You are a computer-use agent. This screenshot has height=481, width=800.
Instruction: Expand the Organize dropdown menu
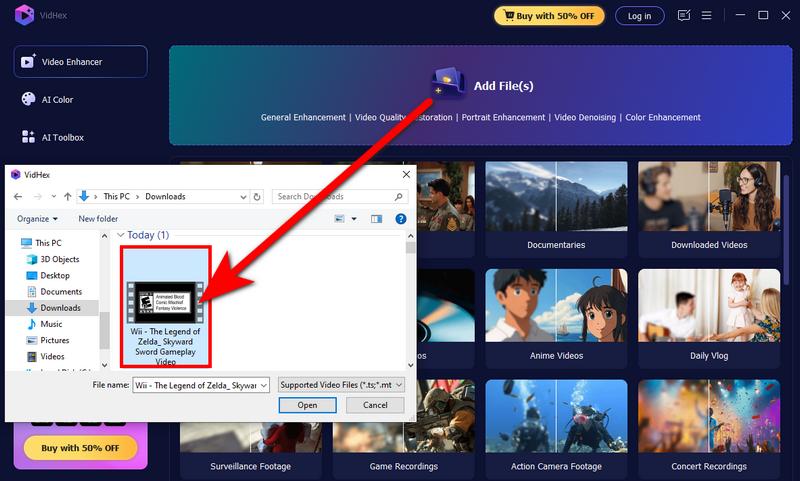38,219
